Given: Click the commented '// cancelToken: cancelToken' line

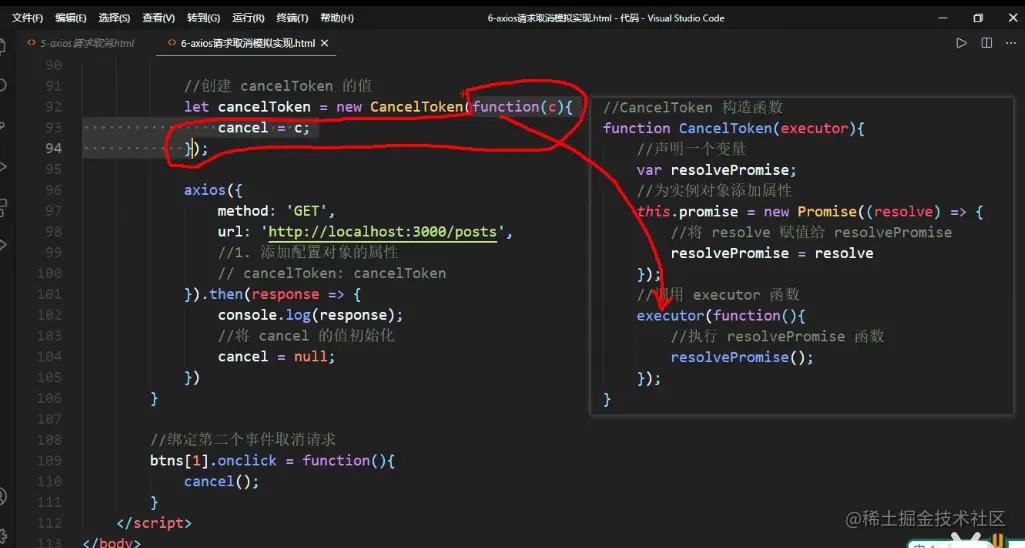Looking at the screenshot, I should click(332, 273).
